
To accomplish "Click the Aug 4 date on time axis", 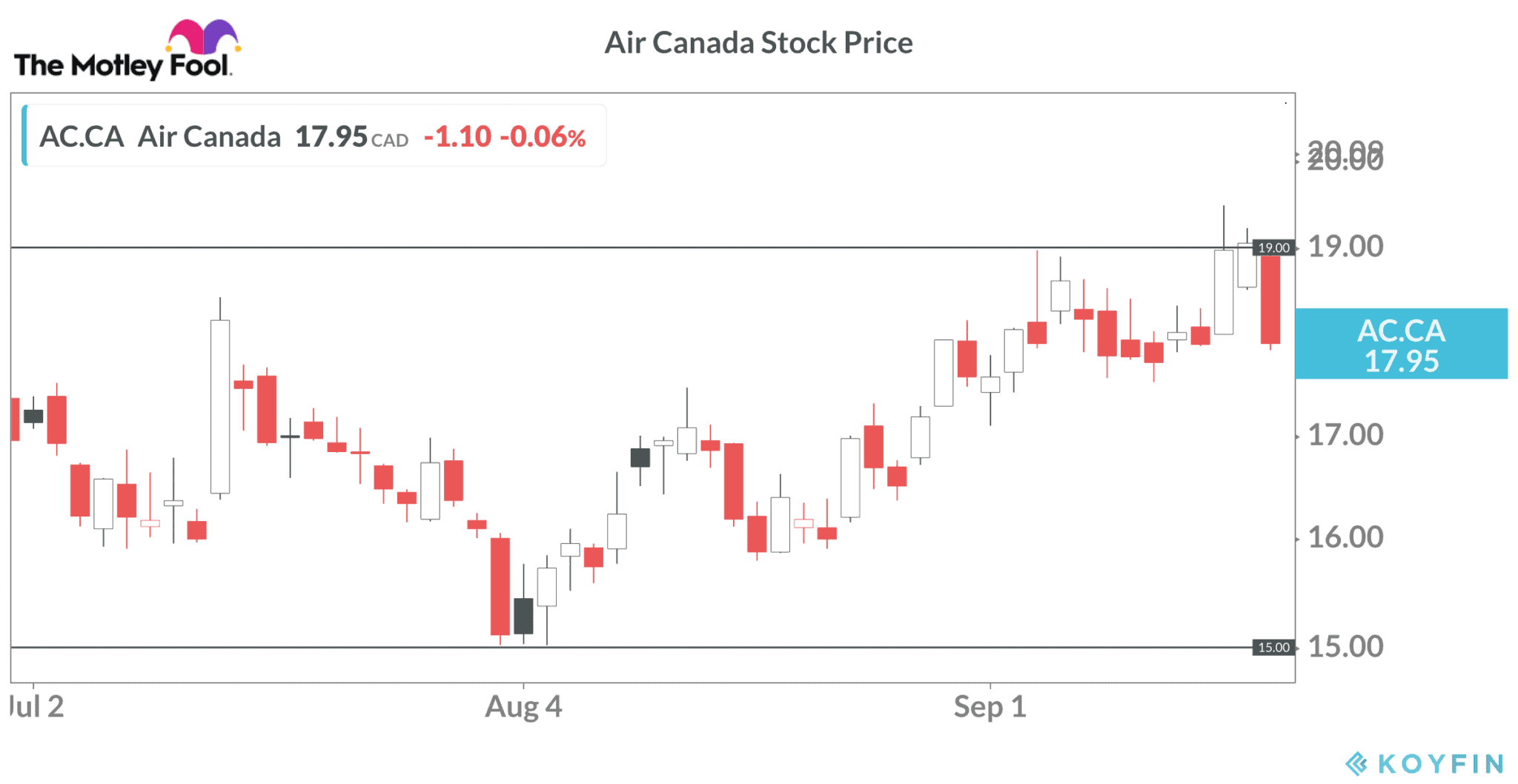I will coord(523,707).
